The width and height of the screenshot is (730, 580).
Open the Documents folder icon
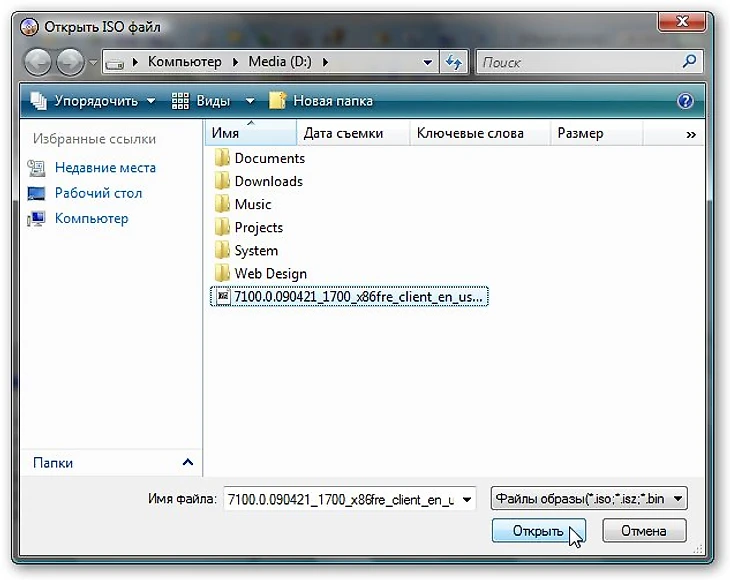point(223,158)
